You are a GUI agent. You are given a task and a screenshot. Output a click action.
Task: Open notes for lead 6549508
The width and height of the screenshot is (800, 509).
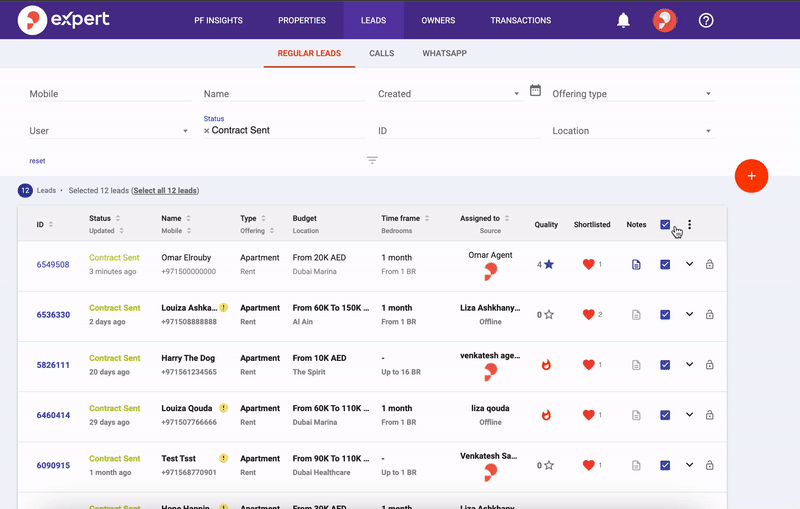[x=636, y=265]
